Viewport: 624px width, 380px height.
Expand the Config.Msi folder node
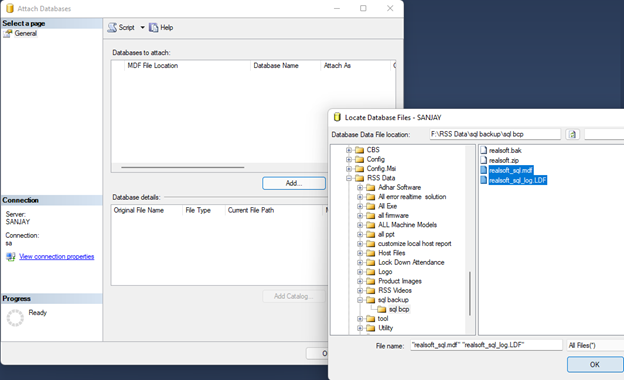tap(349, 169)
